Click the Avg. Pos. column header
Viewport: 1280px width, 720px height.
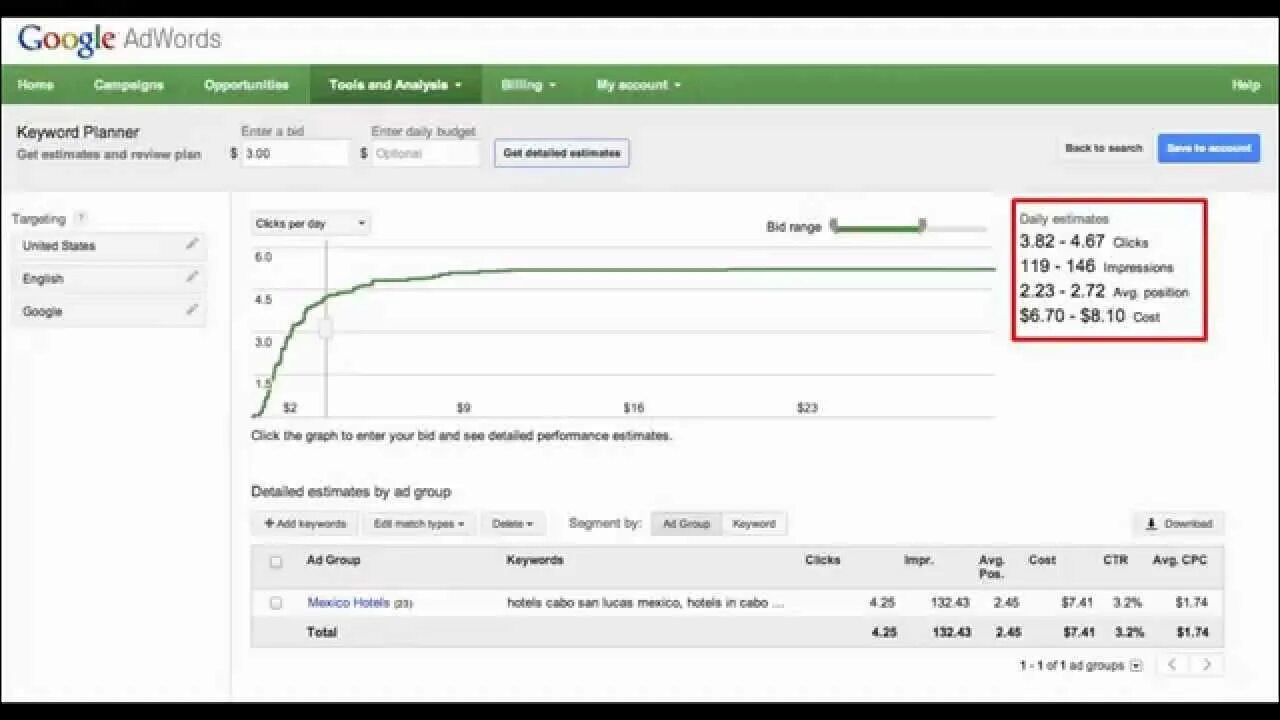coord(992,567)
